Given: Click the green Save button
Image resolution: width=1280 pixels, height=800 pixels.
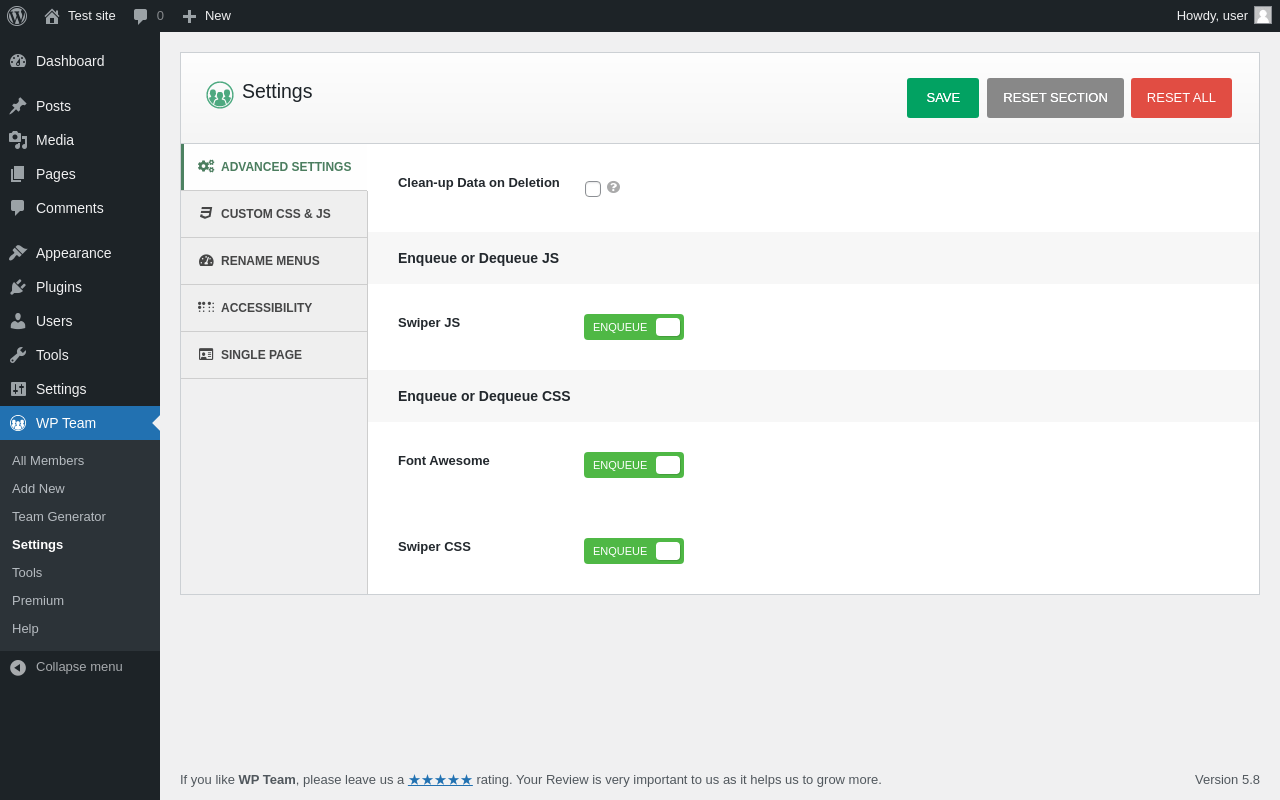Looking at the screenshot, I should 943,98.
